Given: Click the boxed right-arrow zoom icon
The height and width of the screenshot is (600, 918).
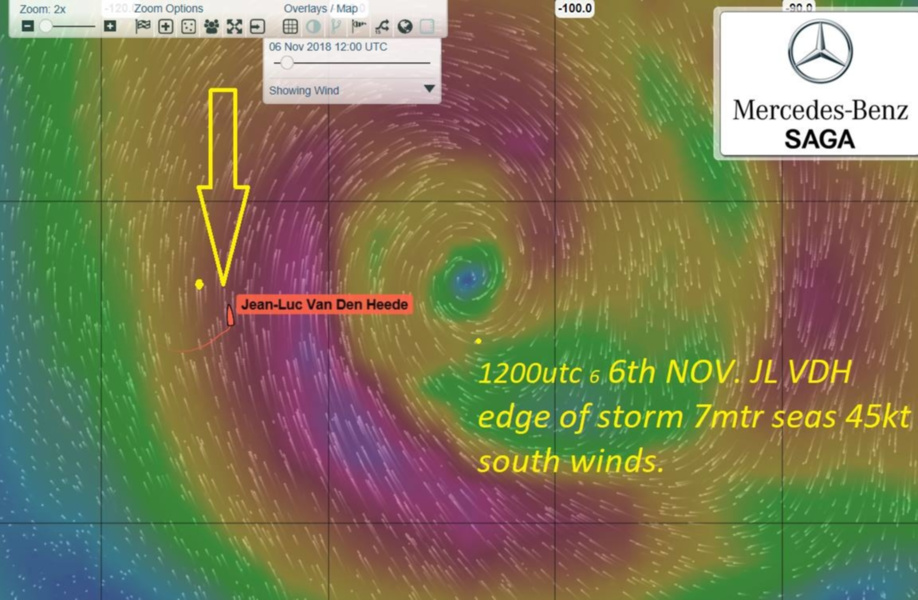Looking at the screenshot, I should tap(257, 26).
